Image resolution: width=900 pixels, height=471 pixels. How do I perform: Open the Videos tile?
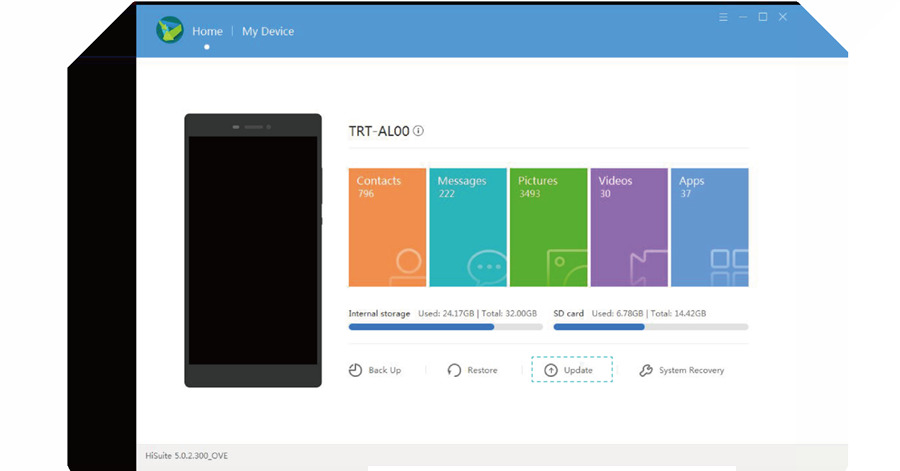point(629,227)
